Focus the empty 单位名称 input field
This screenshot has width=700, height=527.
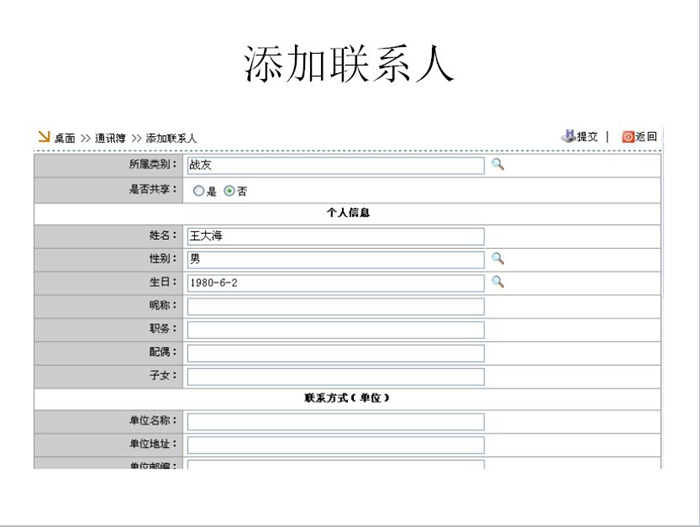336,422
